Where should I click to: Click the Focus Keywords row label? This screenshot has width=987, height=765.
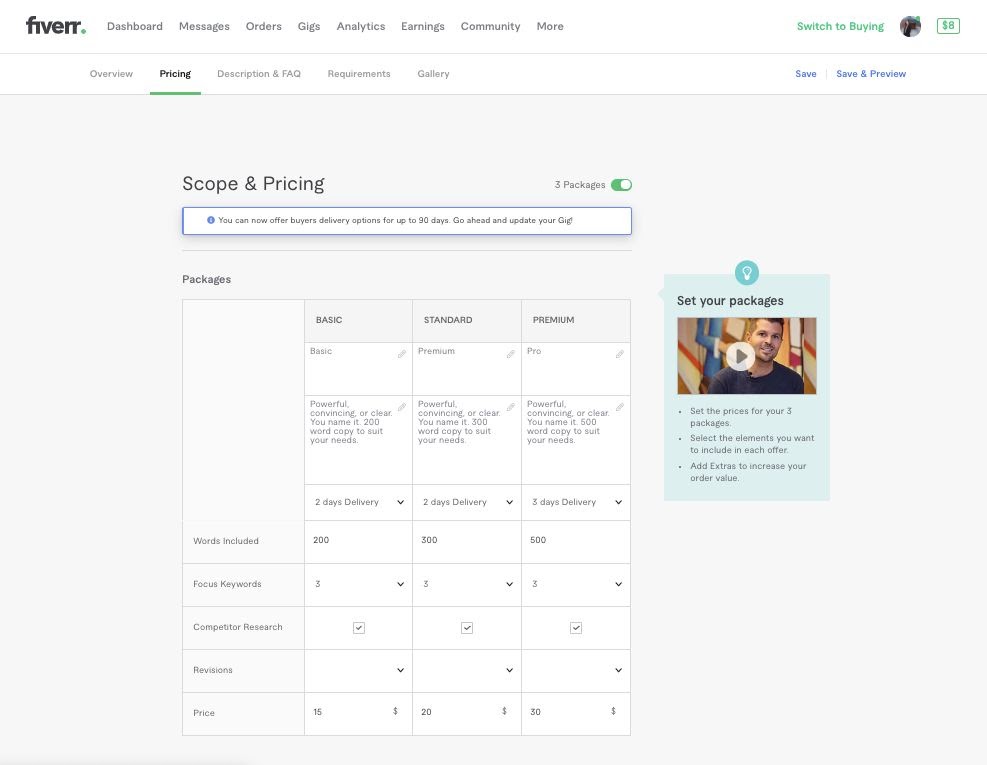coord(227,584)
